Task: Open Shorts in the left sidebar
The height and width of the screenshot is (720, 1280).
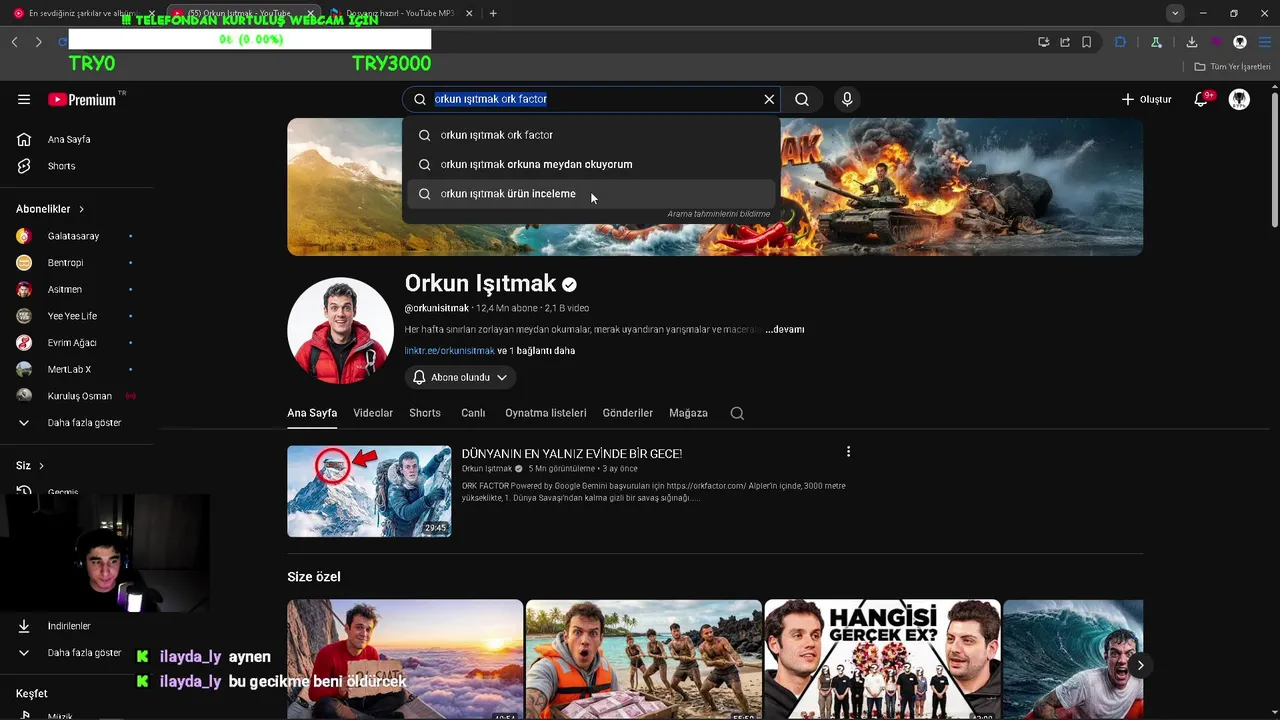Action: tap(61, 166)
